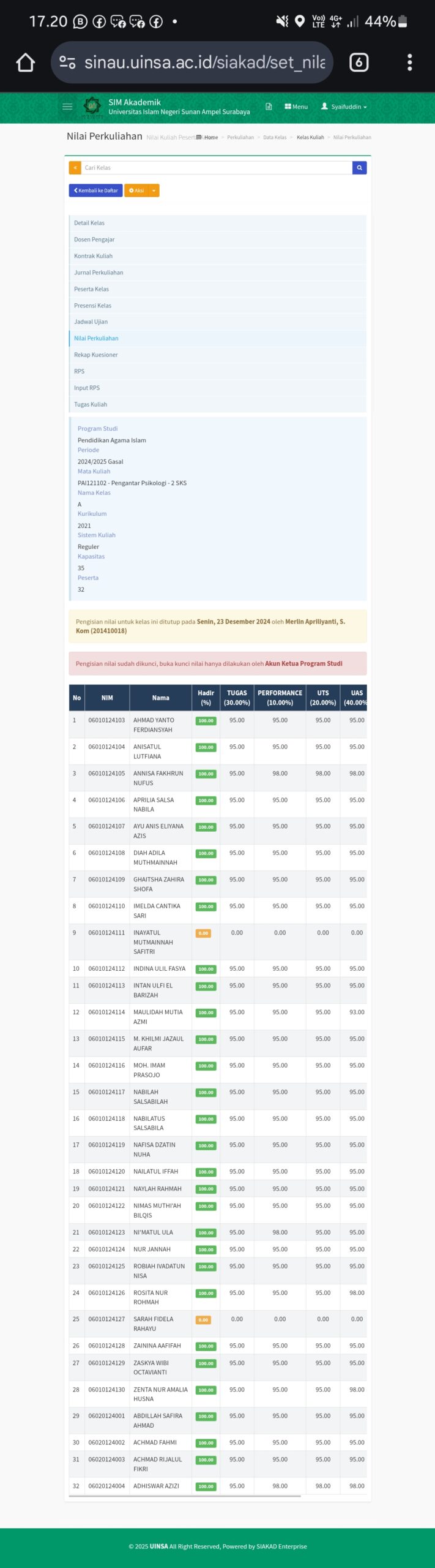The height and width of the screenshot is (1568, 435).
Task: Click the UTS (20.00%) column header
Action: coord(323,698)
